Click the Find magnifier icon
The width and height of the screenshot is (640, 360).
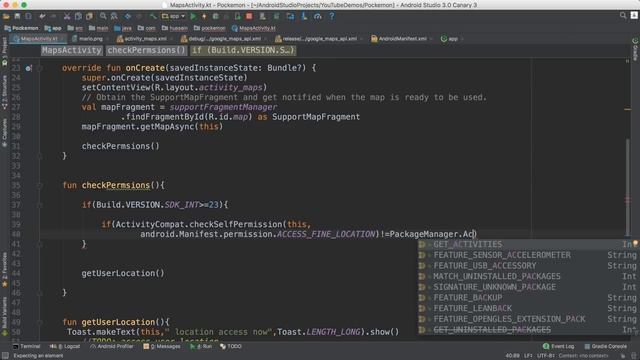pos(103,16)
